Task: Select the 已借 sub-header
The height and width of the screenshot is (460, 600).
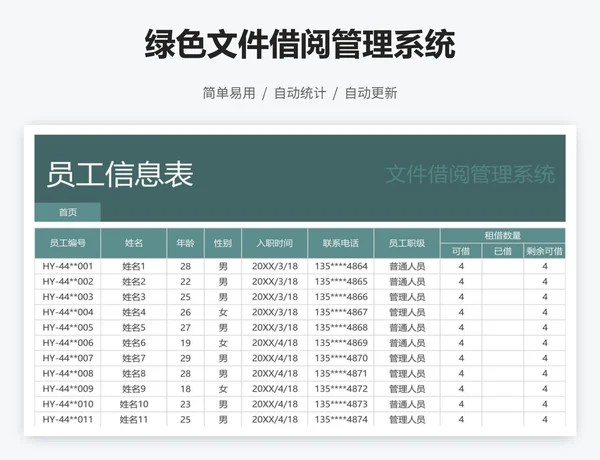Action: (x=503, y=251)
